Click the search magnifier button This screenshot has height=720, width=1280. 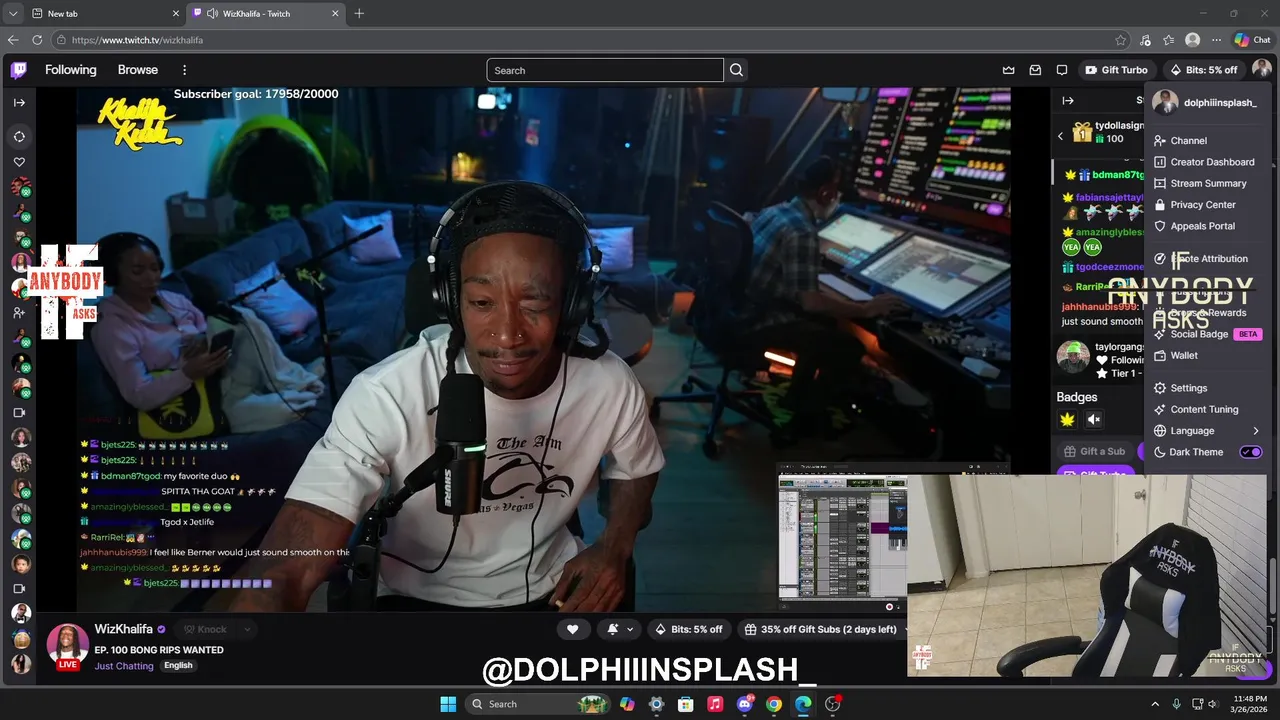737,70
